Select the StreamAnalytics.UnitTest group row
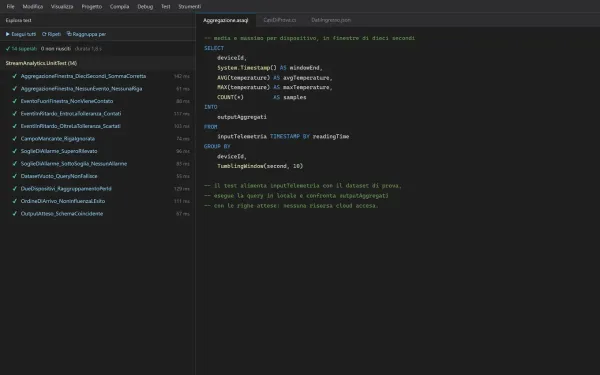The width and height of the screenshot is (600, 375). pyautogui.click(x=98, y=63)
